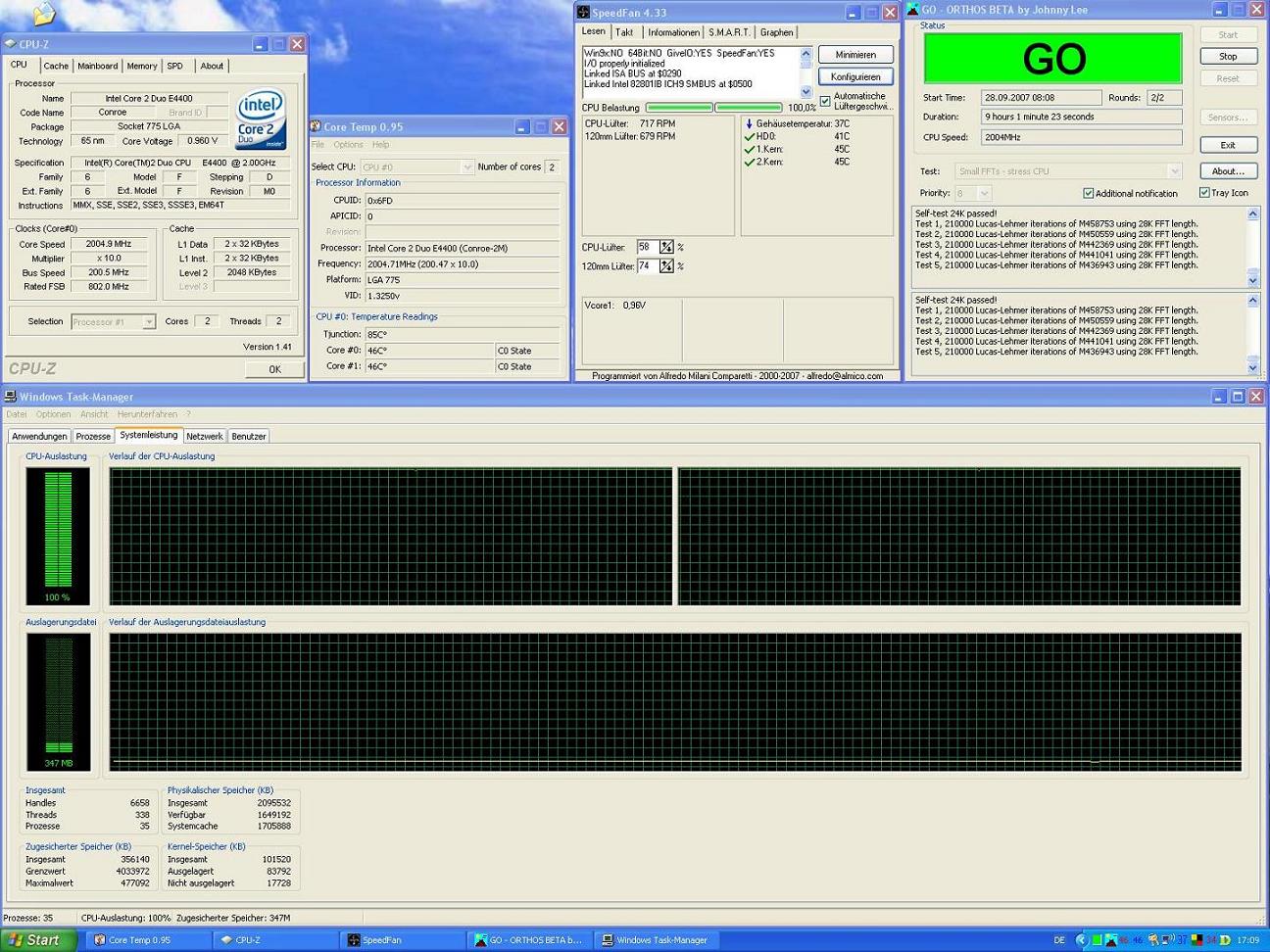
Task: Click the Stop button in ORTHOS
Action: coord(1228,57)
